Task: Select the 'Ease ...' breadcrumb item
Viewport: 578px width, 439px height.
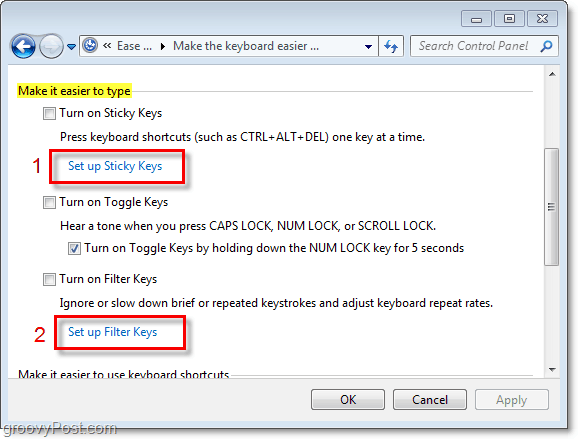Action: (x=134, y=46)
